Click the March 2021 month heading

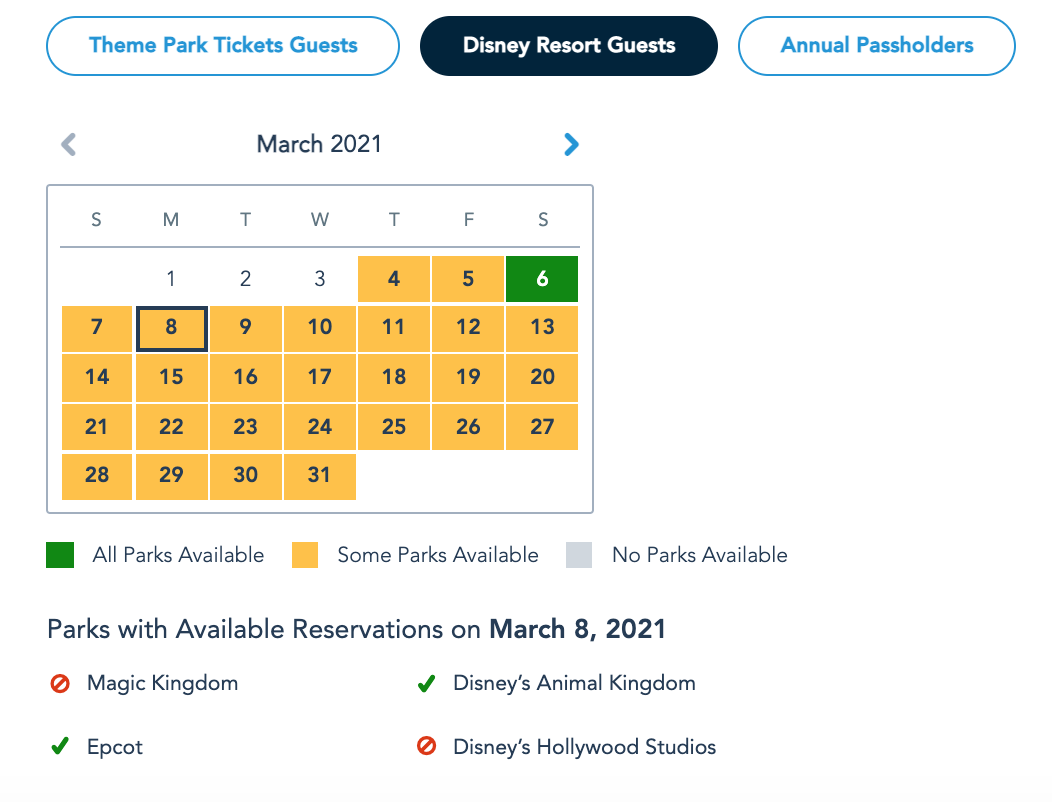pyautogui.click(x=319, y=144)
